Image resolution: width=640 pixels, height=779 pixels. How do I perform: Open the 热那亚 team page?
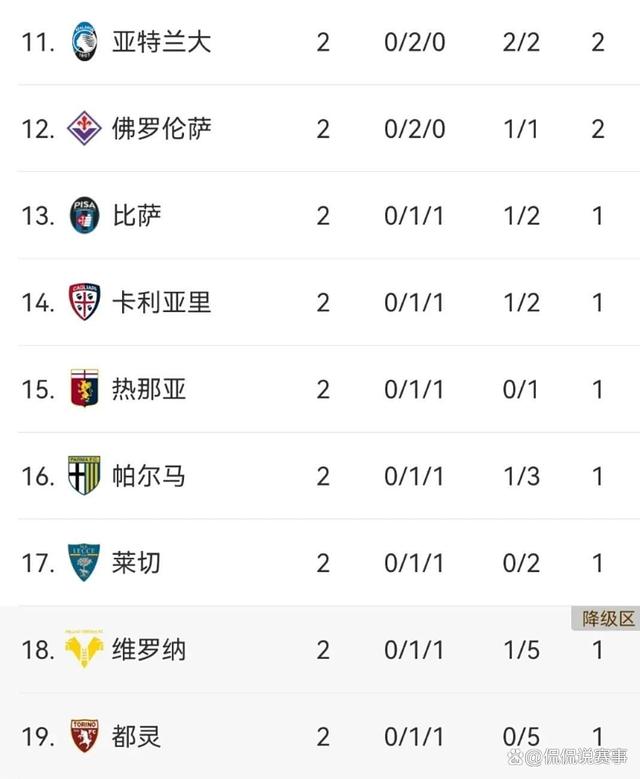(148, 389)
